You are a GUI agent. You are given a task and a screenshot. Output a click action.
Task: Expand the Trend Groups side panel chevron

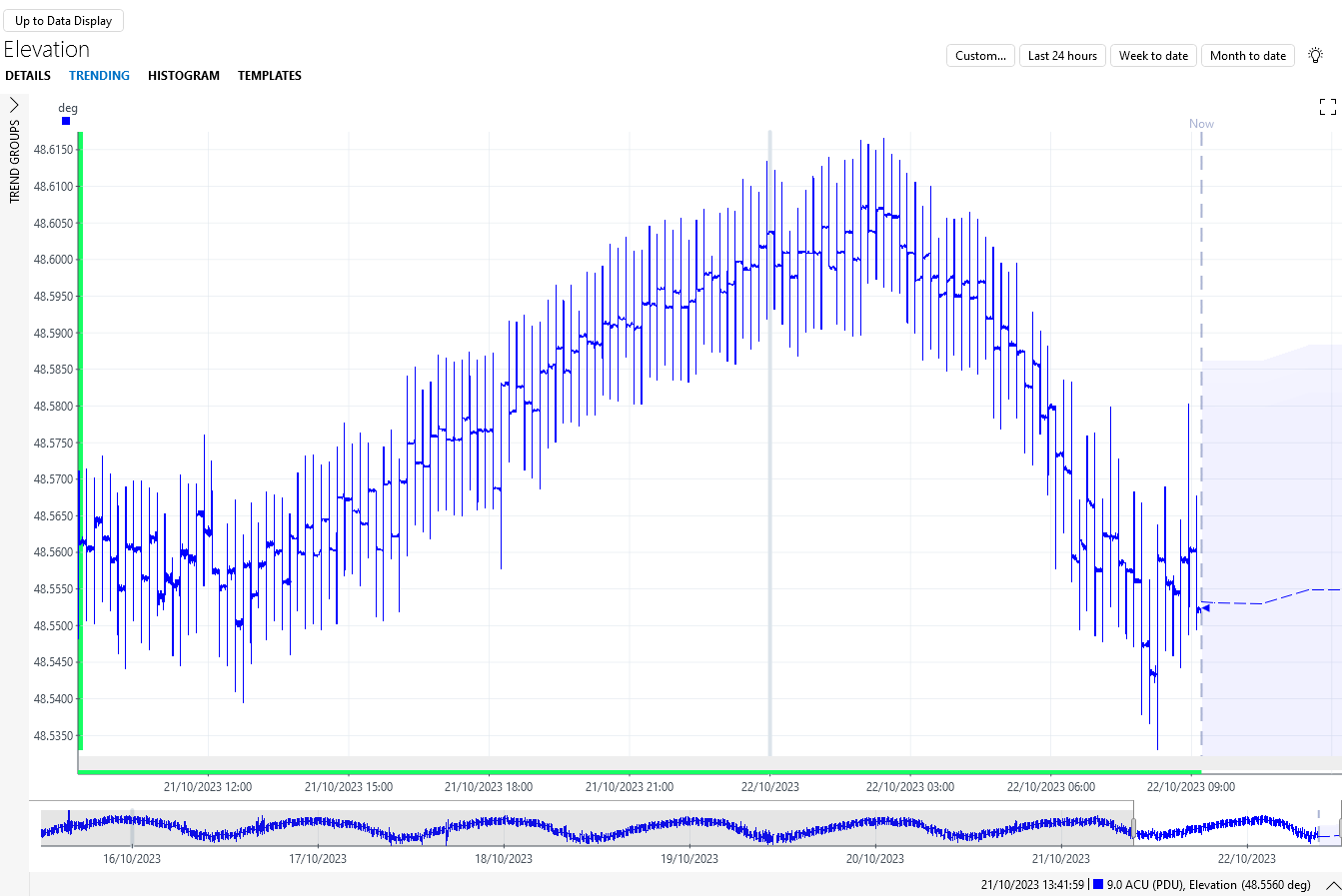[x=14, y=104]
